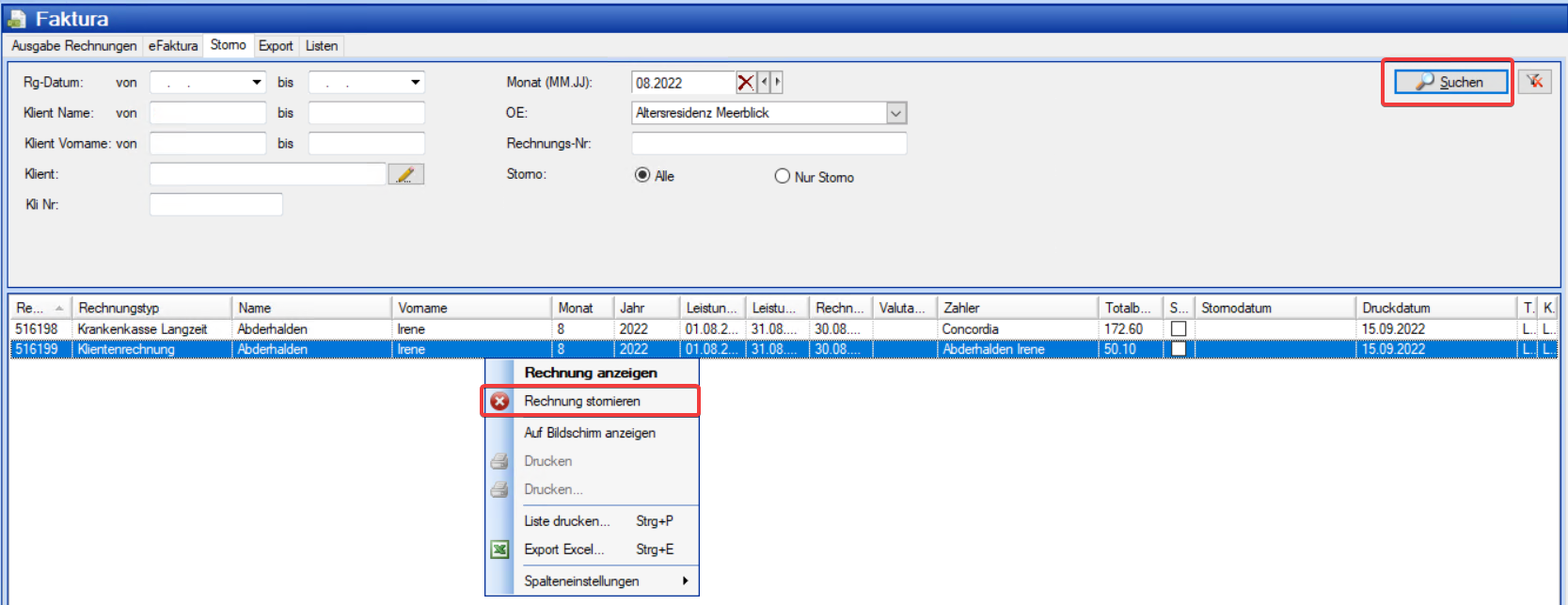Sort by the Vorname column header
1568x605 pixels.
tap(471, 308)
